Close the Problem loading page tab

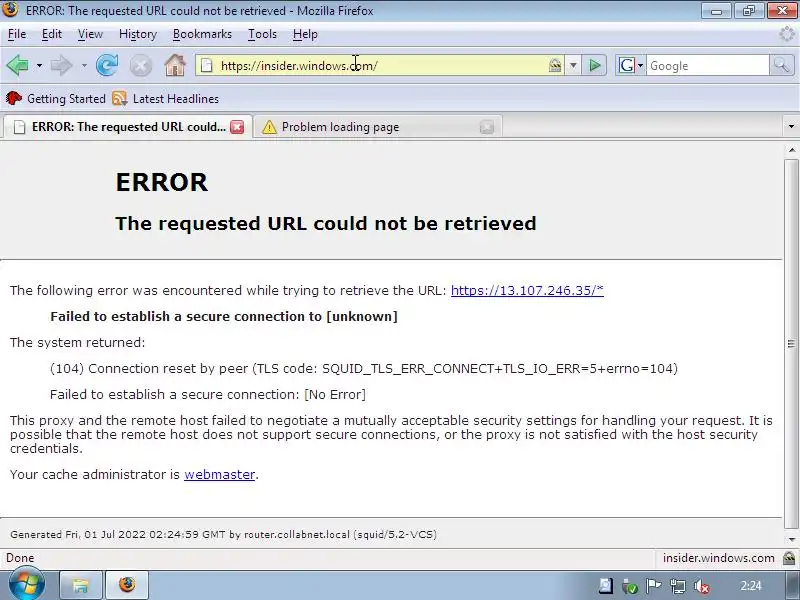point(487,127)
